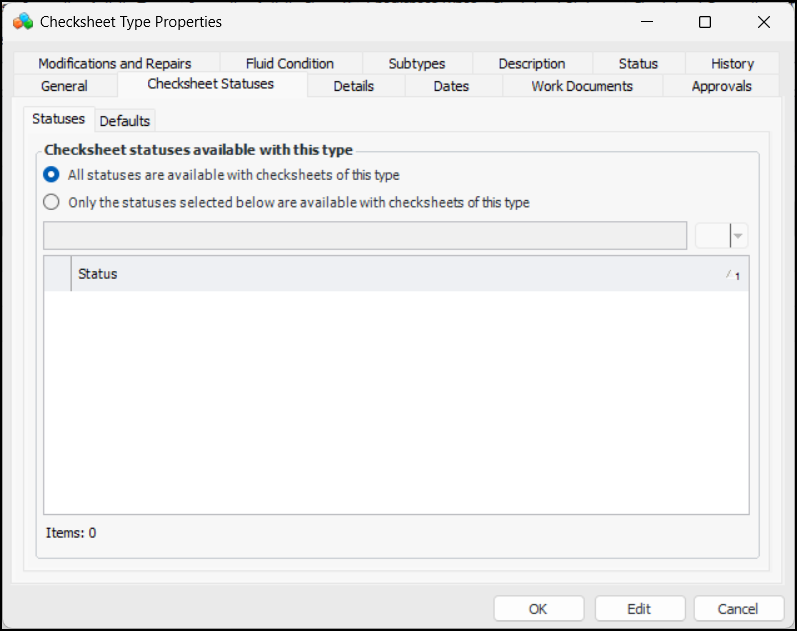The width and height of the screenshot is (797, 631).
Task: Cancel the properties dialog
Action: pos(738,609)
